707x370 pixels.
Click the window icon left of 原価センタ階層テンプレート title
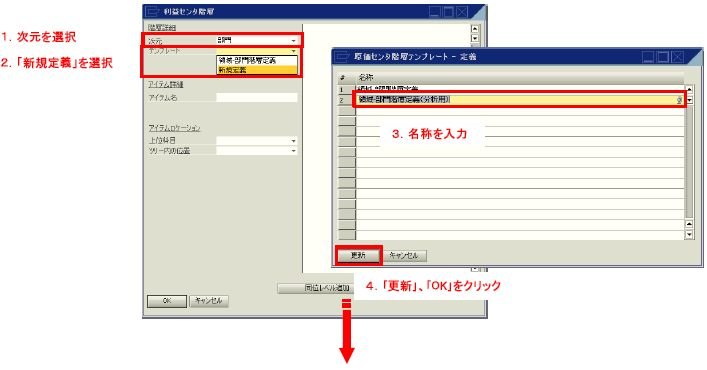point(342,56)
